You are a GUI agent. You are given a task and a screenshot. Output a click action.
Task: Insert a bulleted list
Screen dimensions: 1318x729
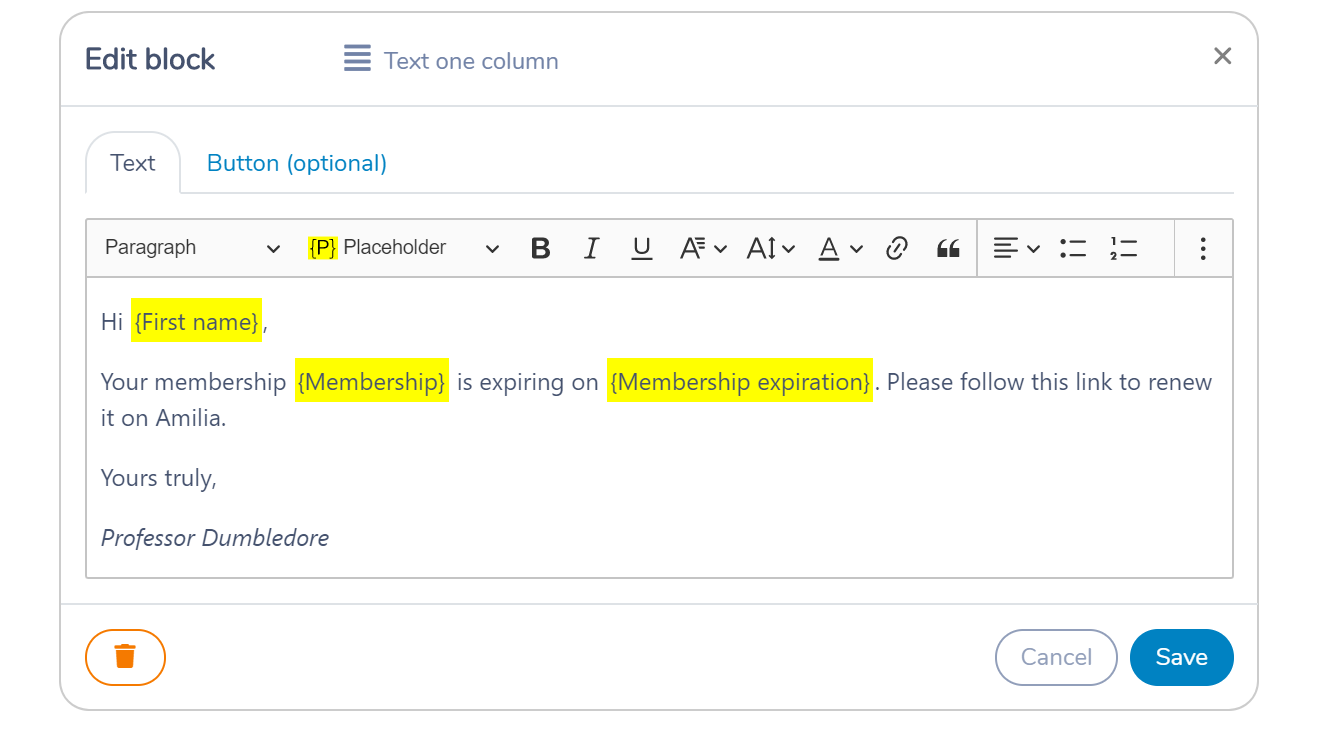point(1073,248)
